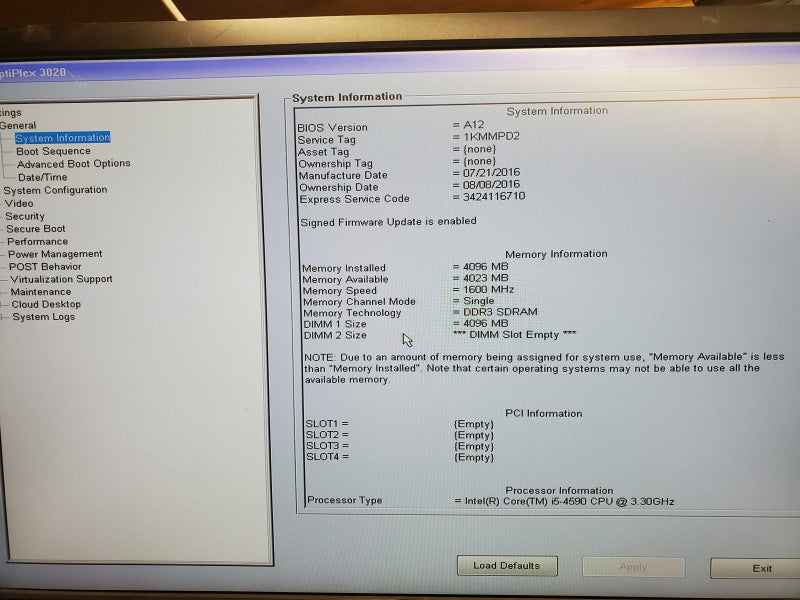Click the Asset Tag label
800x600 pixels.
[x=323, y=152]
